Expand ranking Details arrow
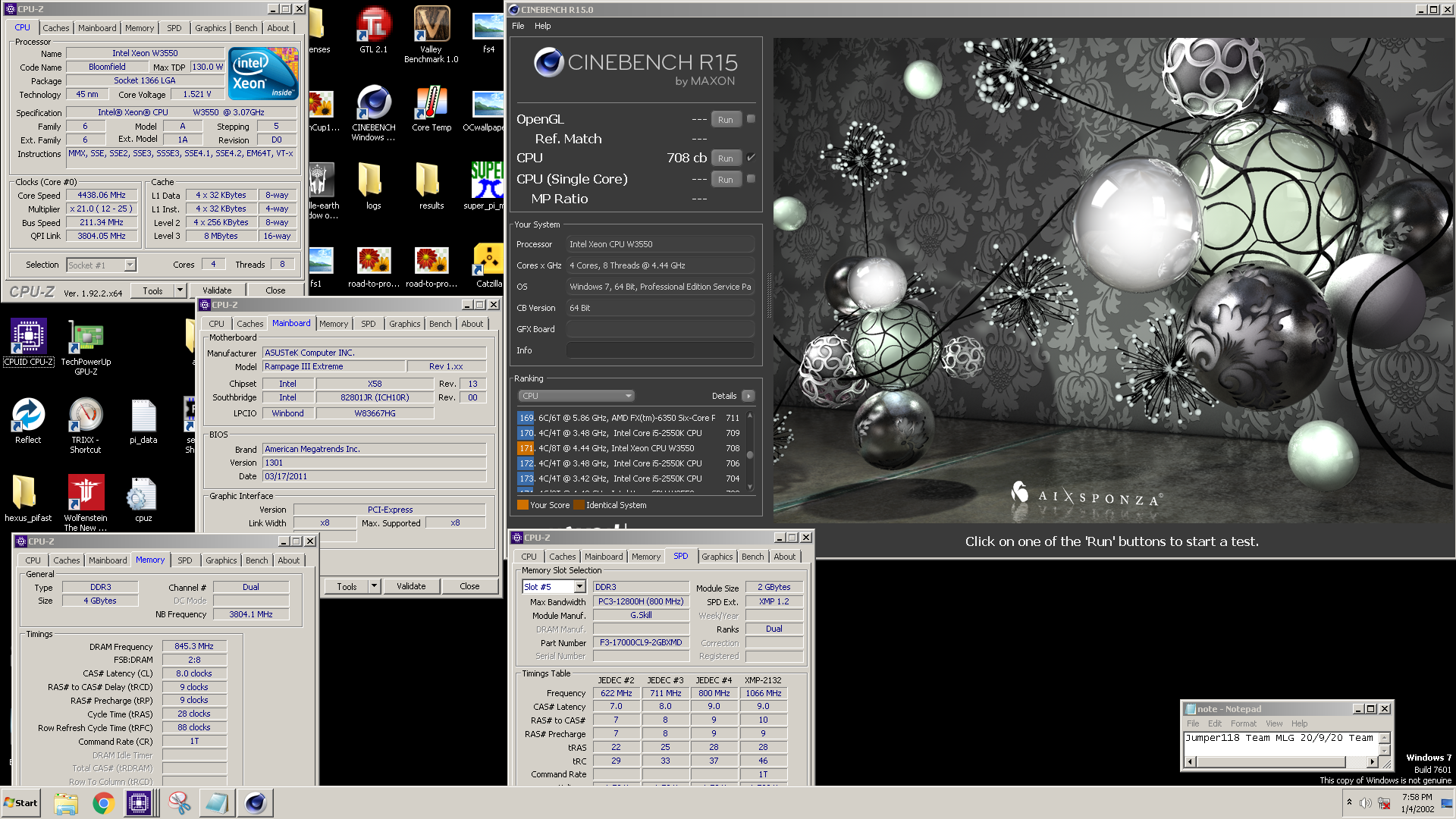This screenshot has height=819, width=1456. point(748,396)
